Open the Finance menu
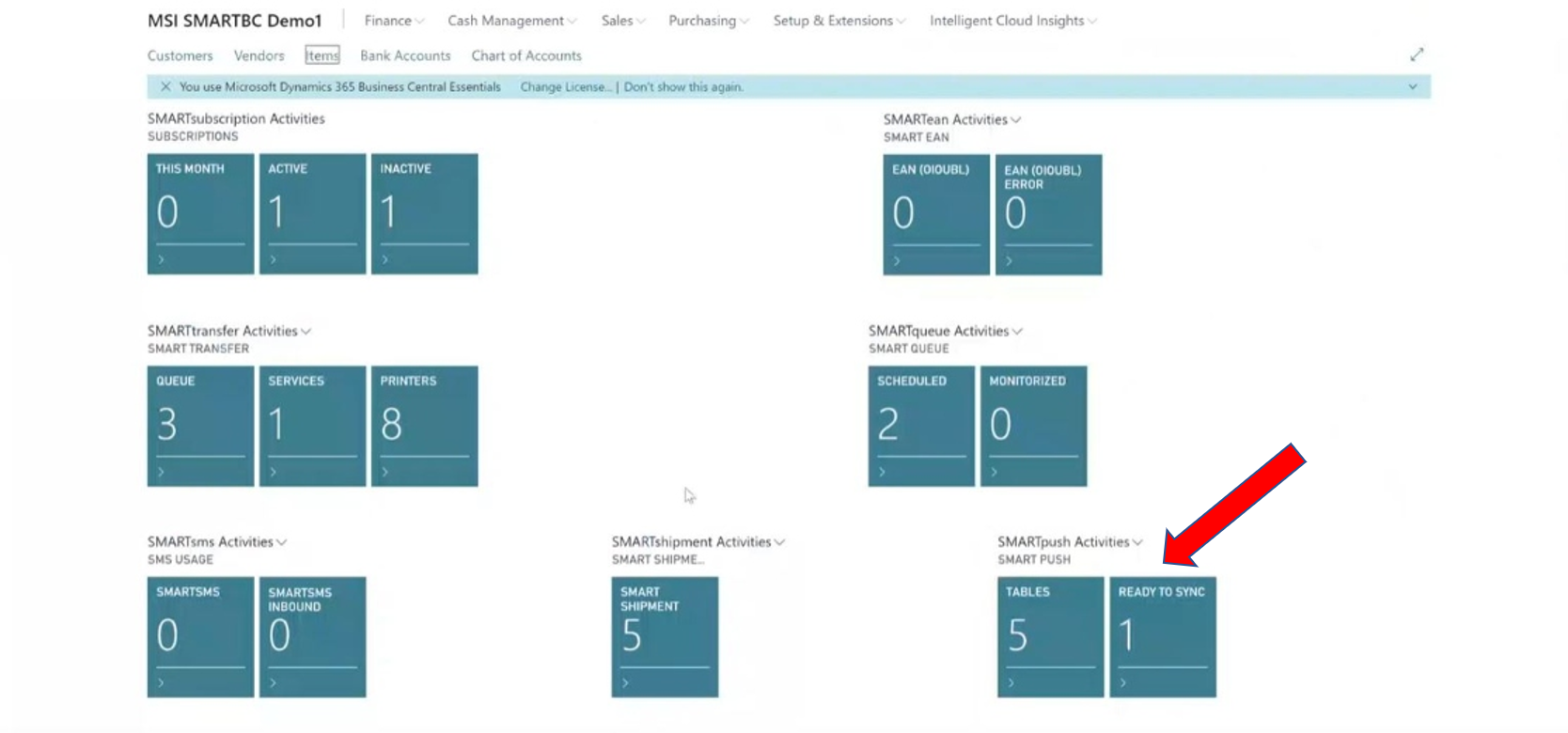Image resolution: width=1568 pixels, height=733 pixels. click(x=394, y=21)
